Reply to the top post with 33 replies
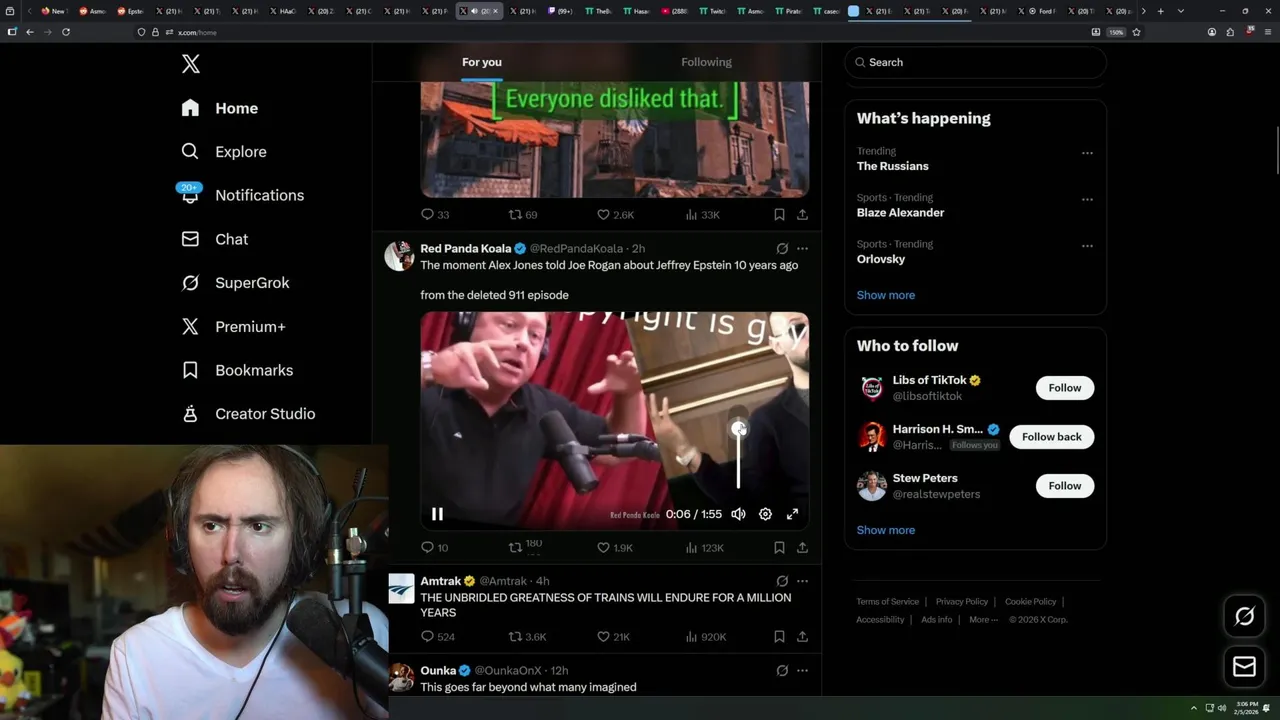This screenshot has height=720, width=1280. 435,215
